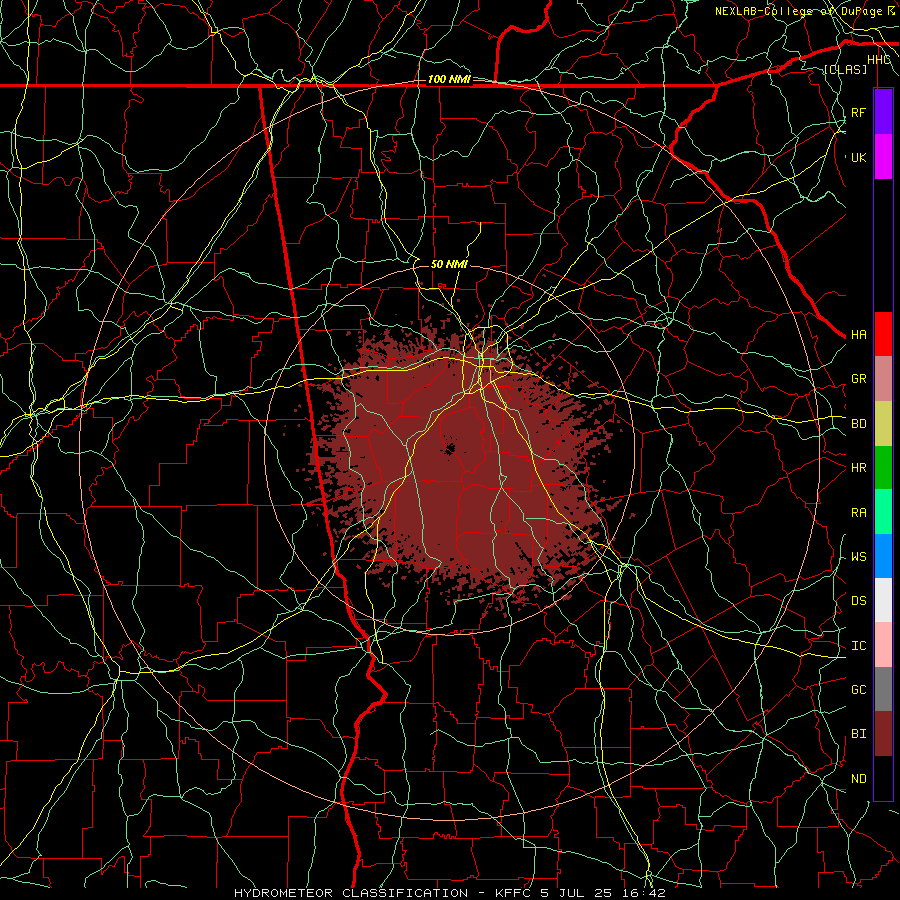The height and width of the screenshot is (900, 900).
Task: Click the 'IC' legend label
Action: [858, 646]
